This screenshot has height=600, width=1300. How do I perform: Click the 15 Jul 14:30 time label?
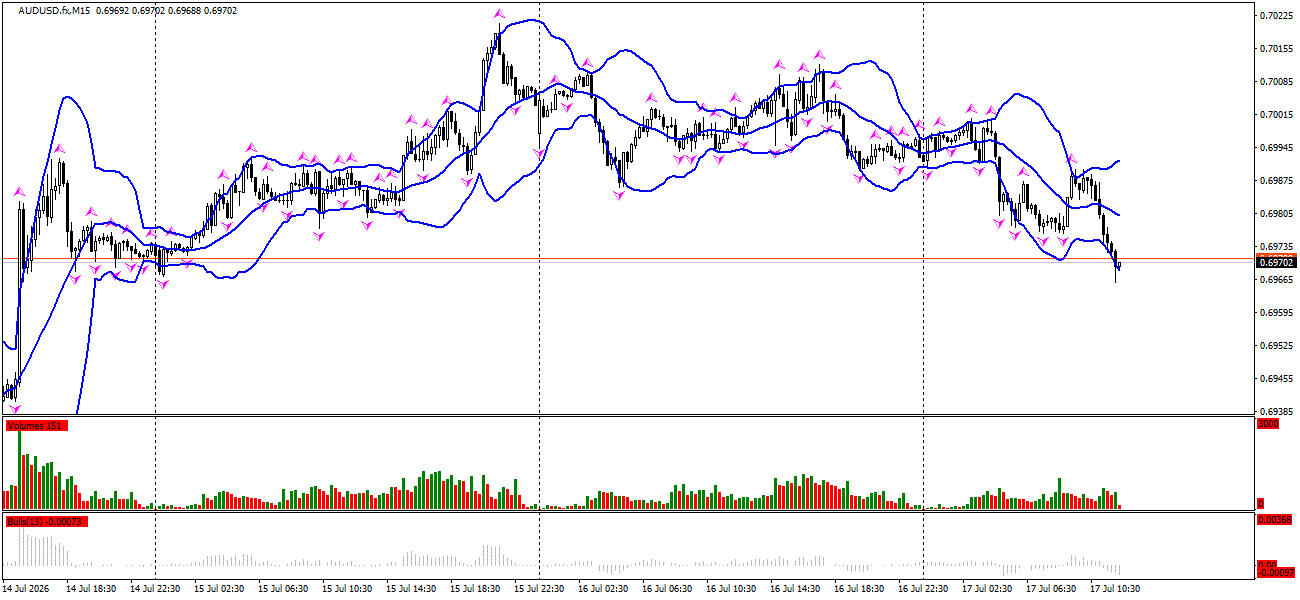[x=411, y=589]
